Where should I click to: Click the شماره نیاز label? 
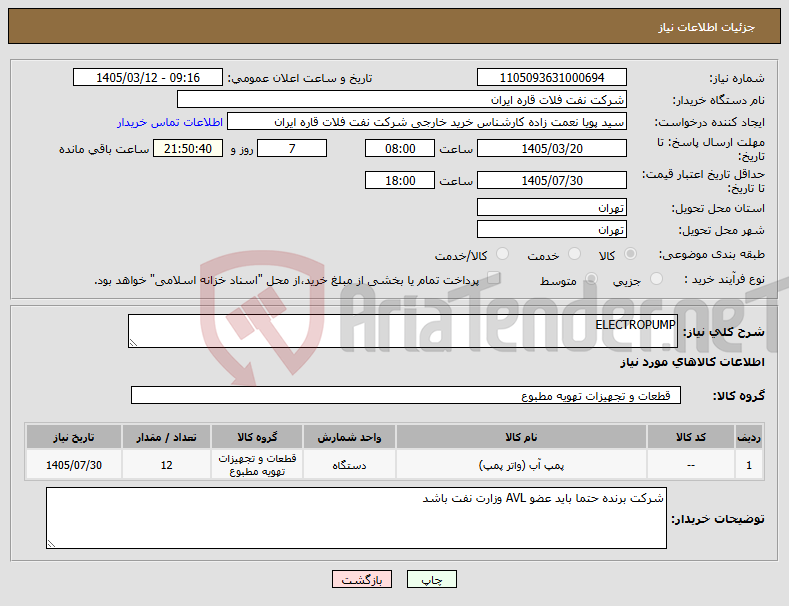click(737, 79)
